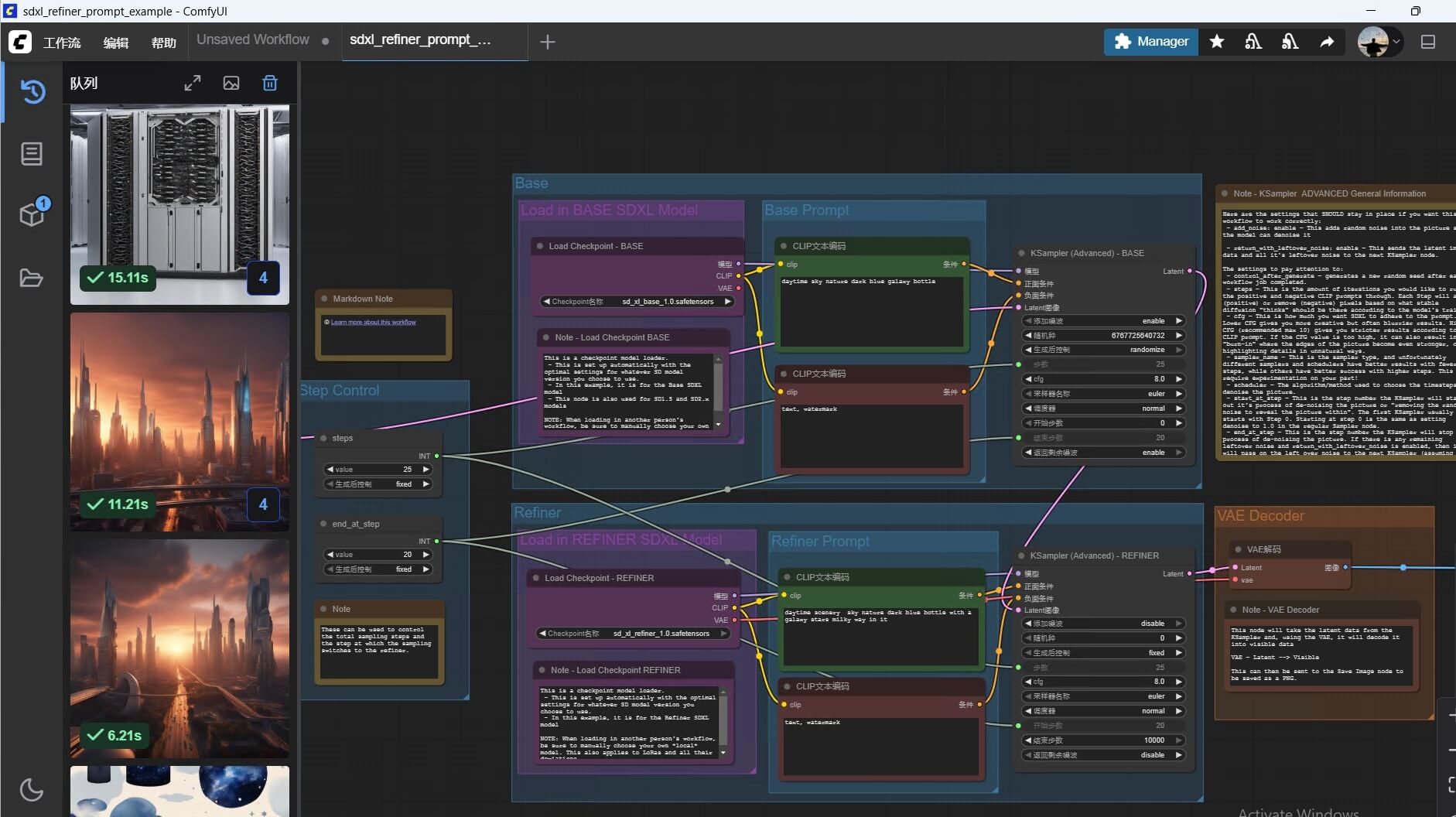Click the share arrow icon
This screenshot has width=1456, height=817.
click(1327, 42)
